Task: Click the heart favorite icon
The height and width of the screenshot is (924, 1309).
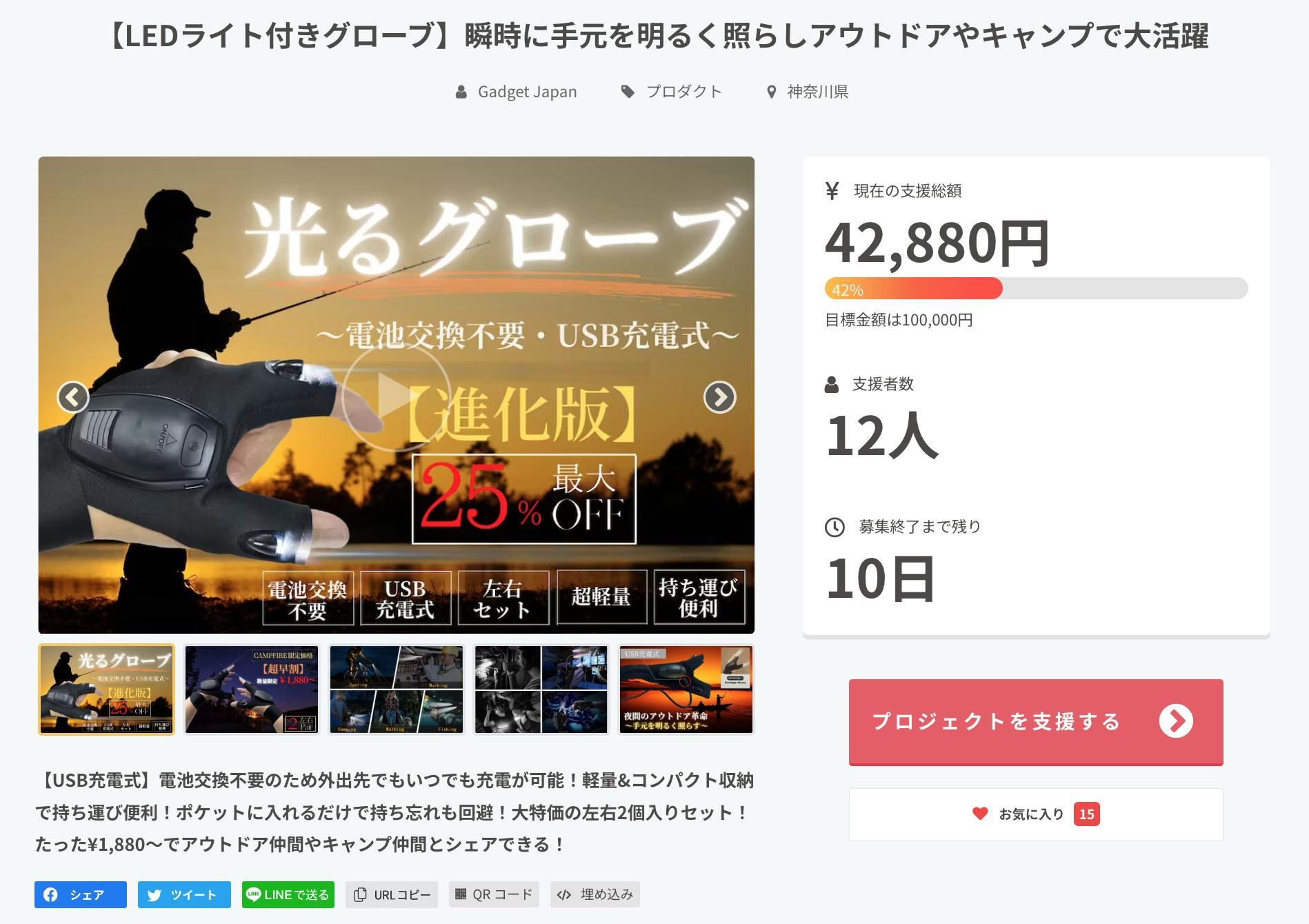Action: coord(979,814)
